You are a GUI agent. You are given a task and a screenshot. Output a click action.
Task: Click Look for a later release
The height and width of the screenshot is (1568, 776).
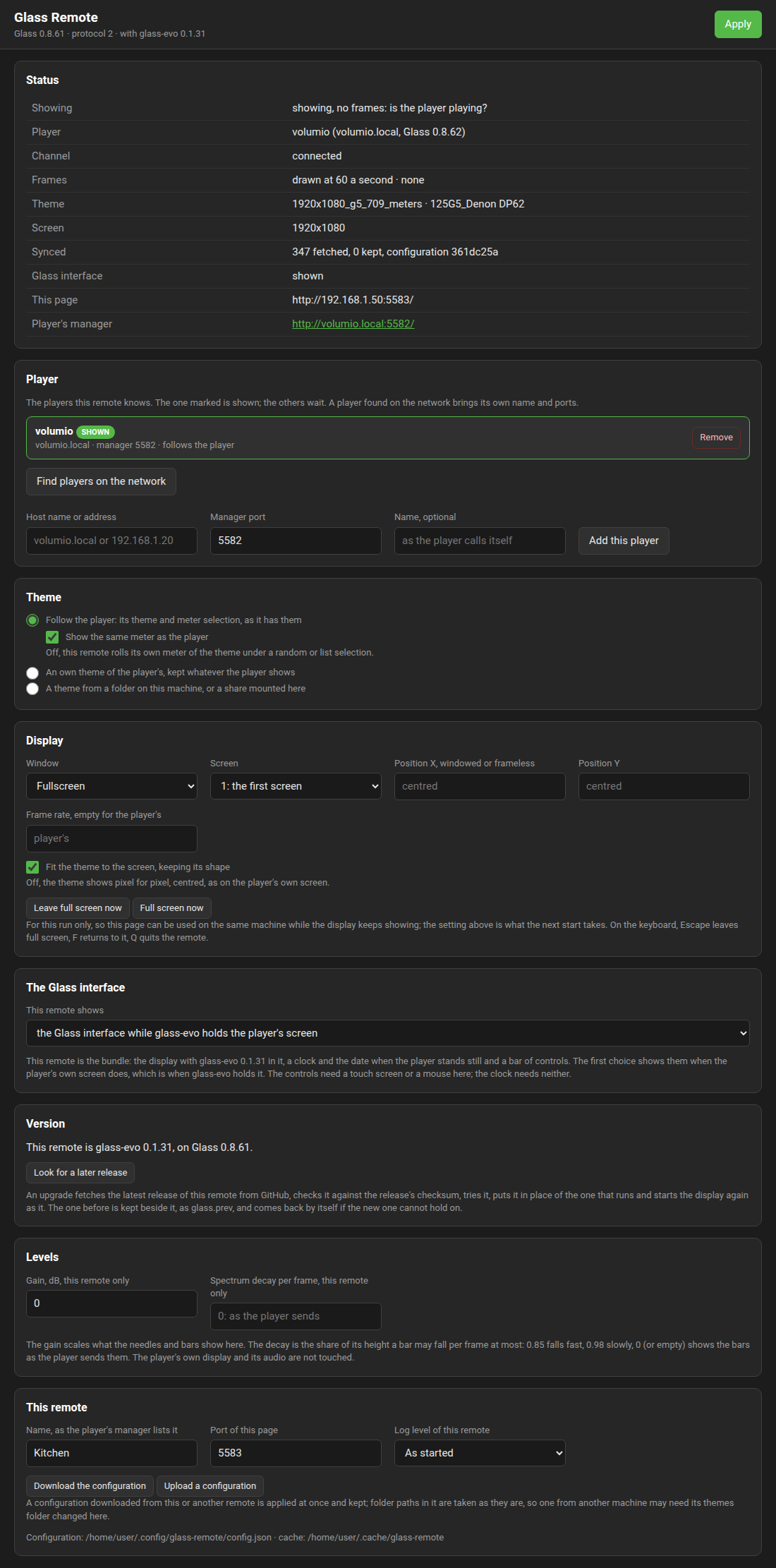[x=80, y=1173]
